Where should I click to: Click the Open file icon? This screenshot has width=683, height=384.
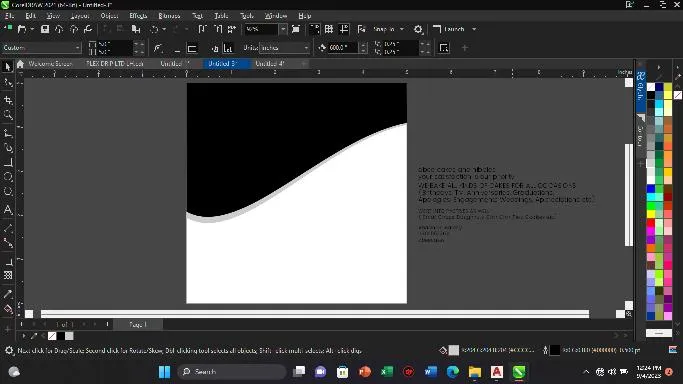(21, 29)
